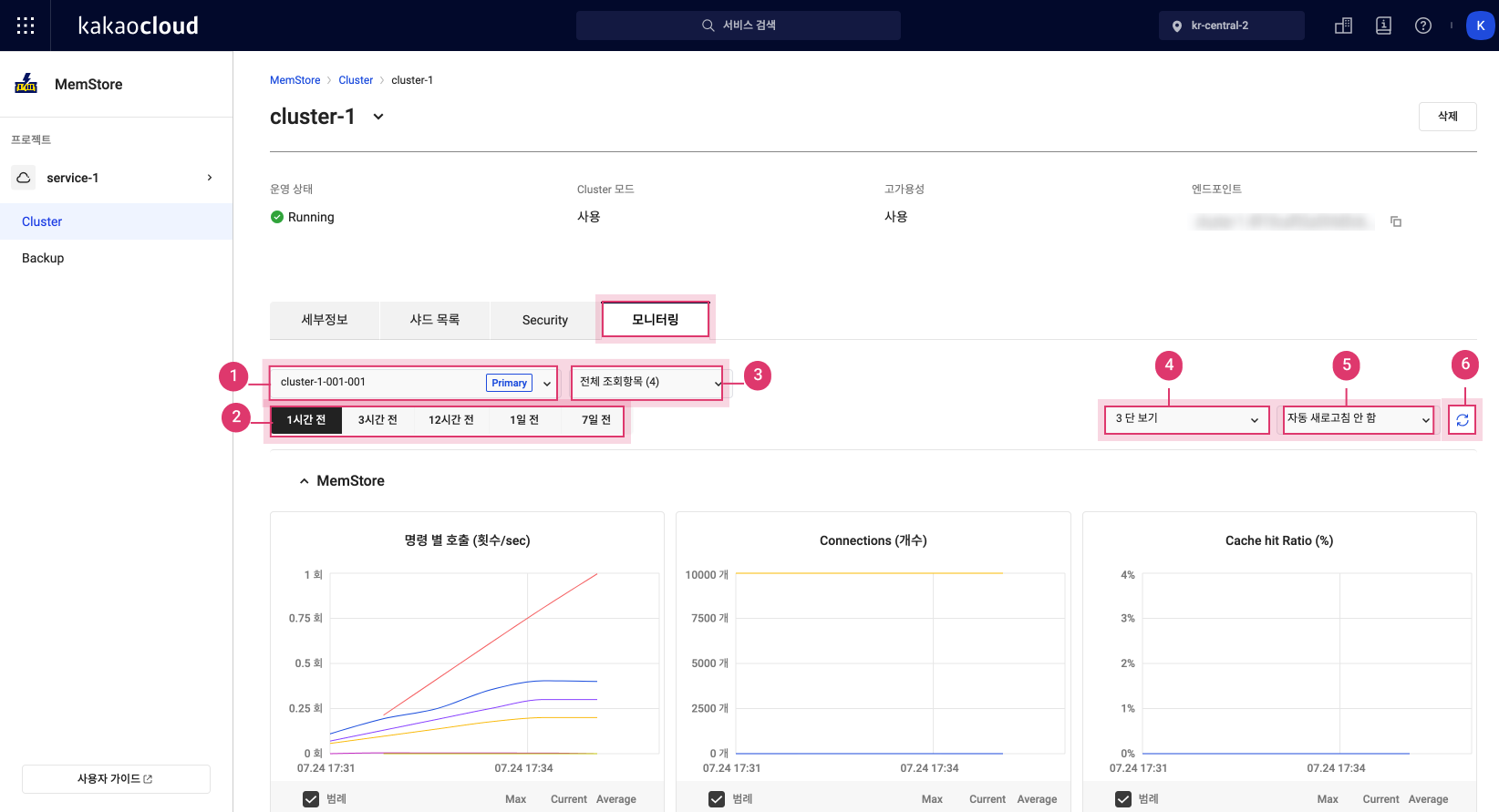Click the search magnifier icon
1499x812 pixels.
pyautogui.click(x=708, y=26)
